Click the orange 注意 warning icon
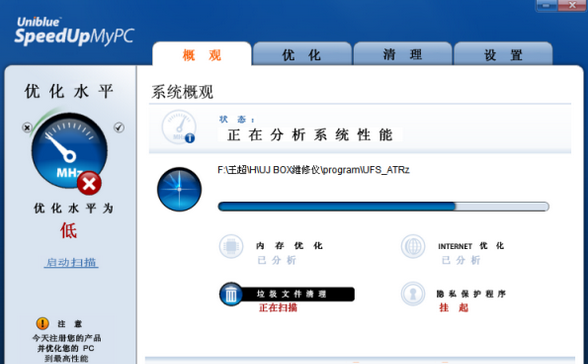588x364 pixels. pyautogui.click(x=42, y=323)
